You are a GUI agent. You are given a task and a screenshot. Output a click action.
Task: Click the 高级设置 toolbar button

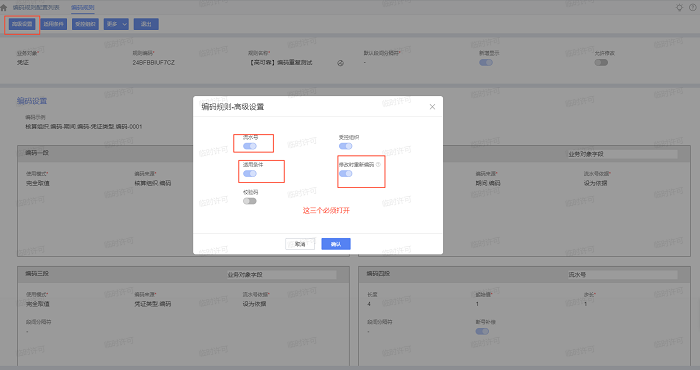coord(22,24)
